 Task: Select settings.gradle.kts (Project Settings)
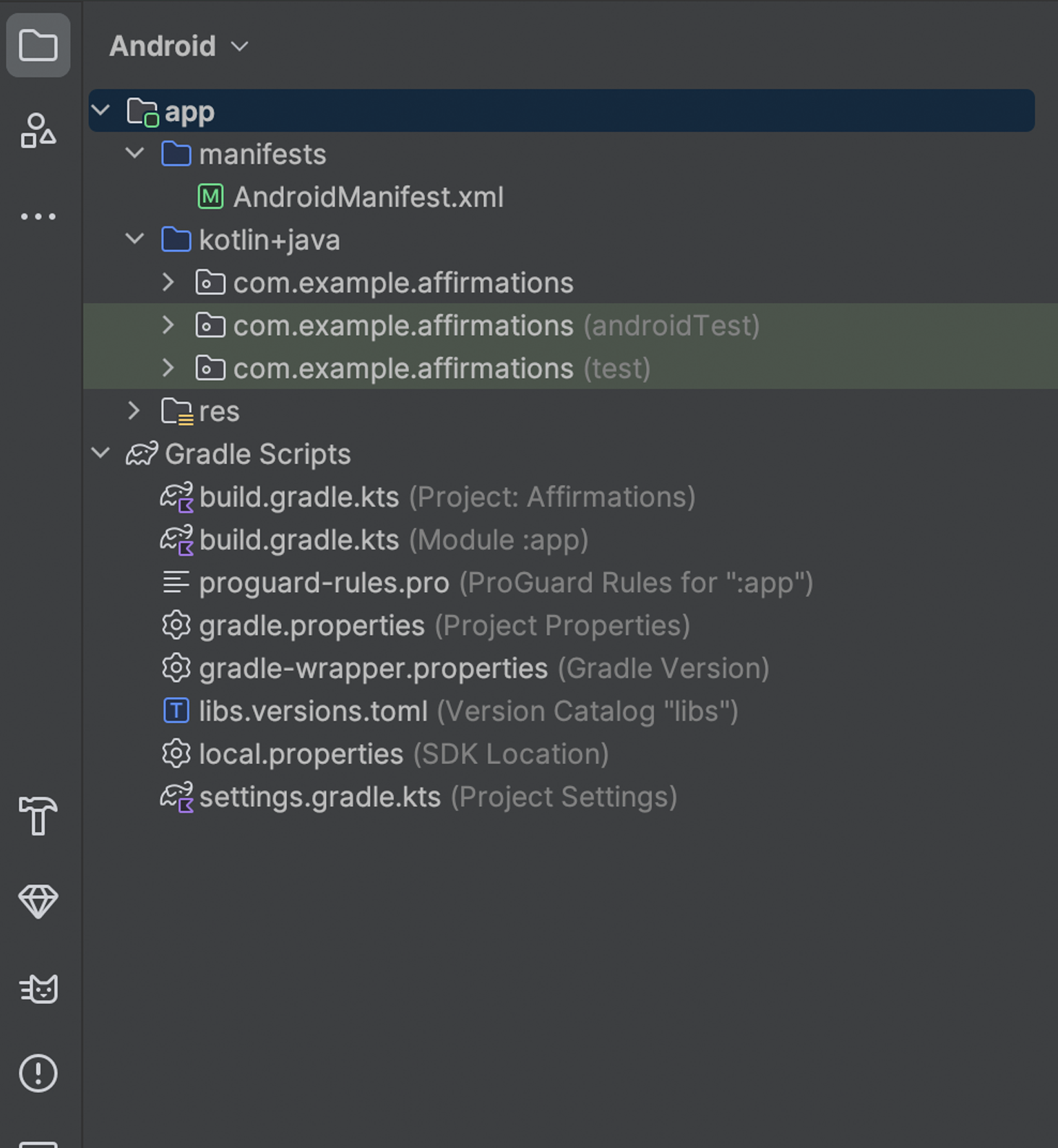tap(439, 797)
